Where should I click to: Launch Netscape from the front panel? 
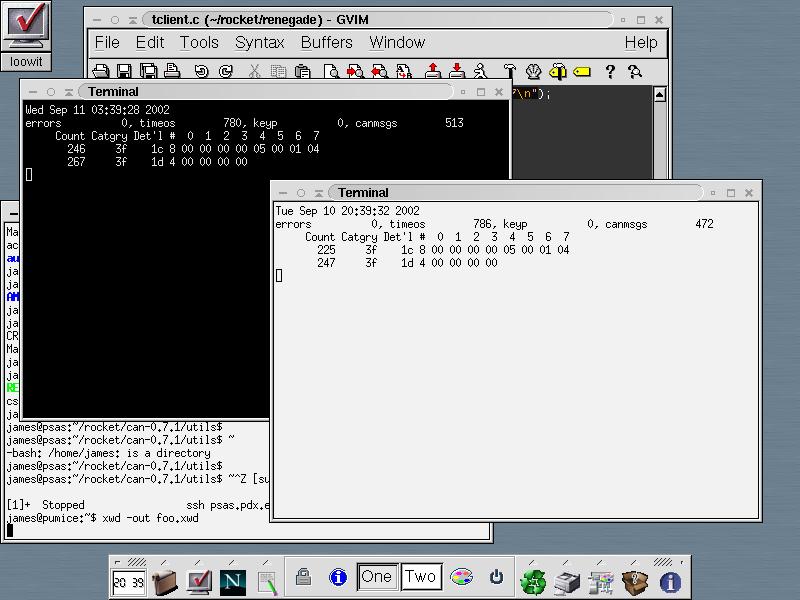pos(233,582)
